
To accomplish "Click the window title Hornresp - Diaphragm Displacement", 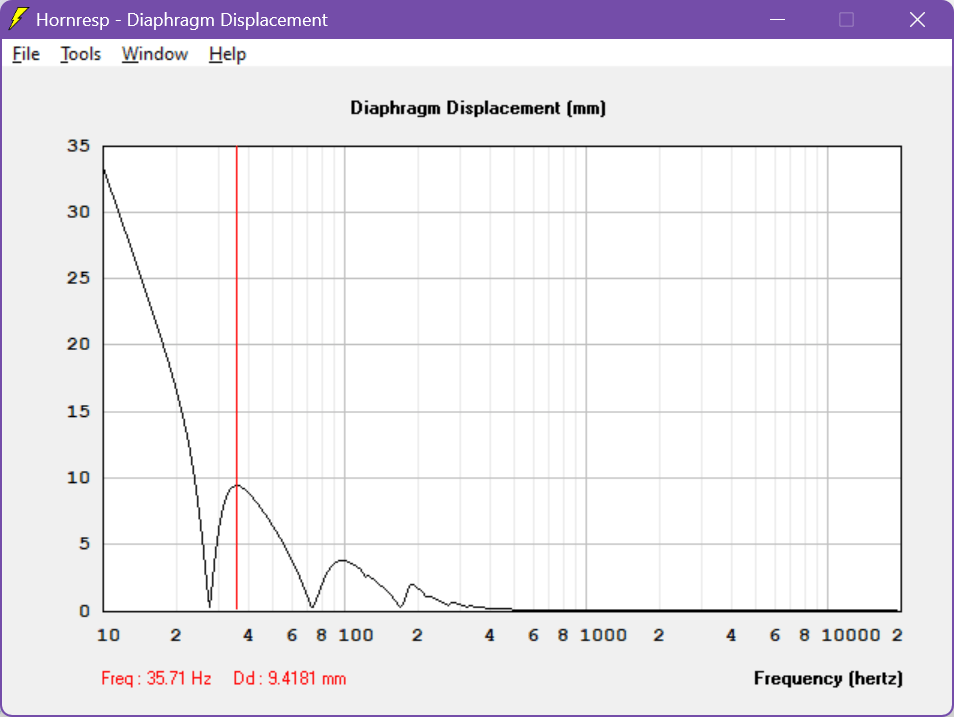I will pyautogui.click(x=181, y=19).
